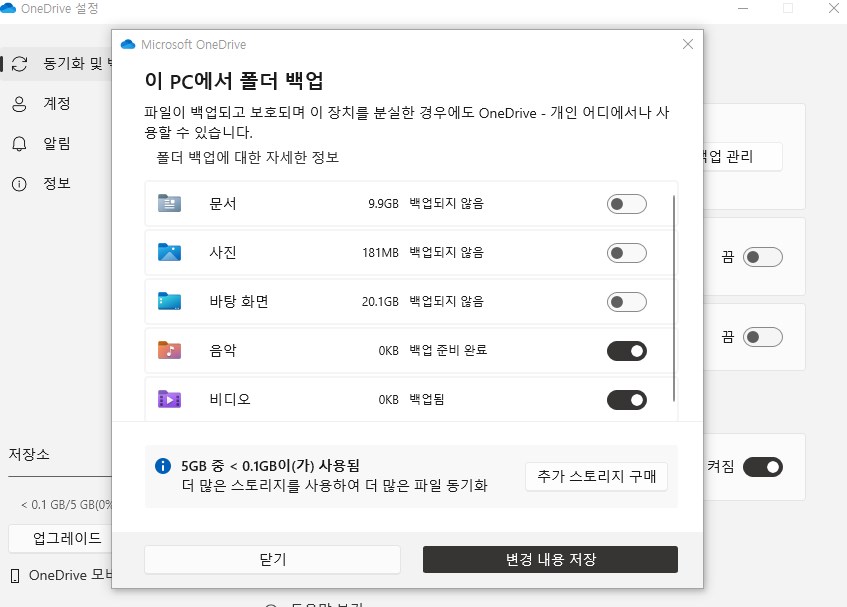847x607 pixels.
Task: Click the 변경 내용 저장 button
Action: coord(551,559)
